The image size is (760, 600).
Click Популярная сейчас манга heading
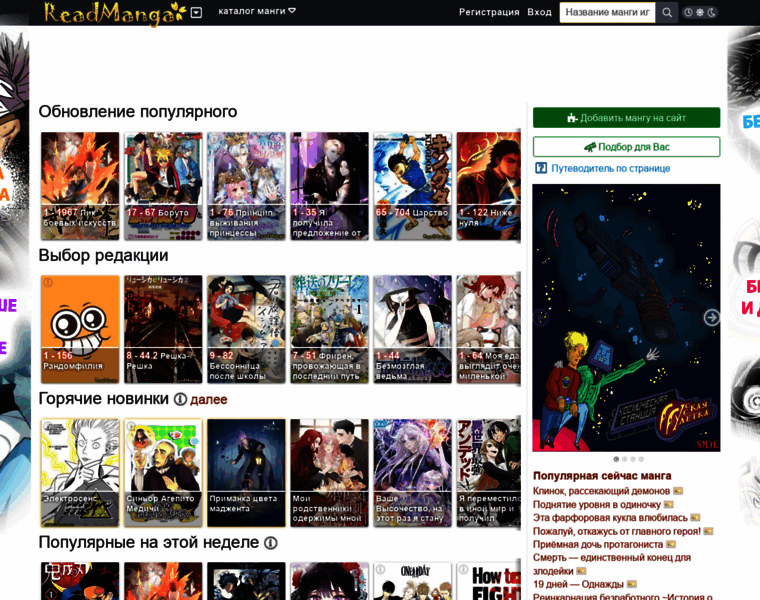602,476
